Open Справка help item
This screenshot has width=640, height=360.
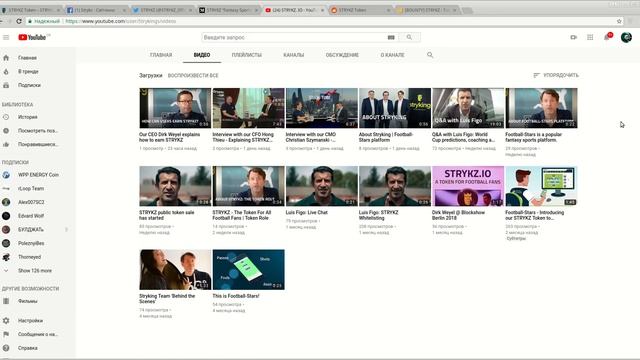pyautogui.click(x=27, y=348)
